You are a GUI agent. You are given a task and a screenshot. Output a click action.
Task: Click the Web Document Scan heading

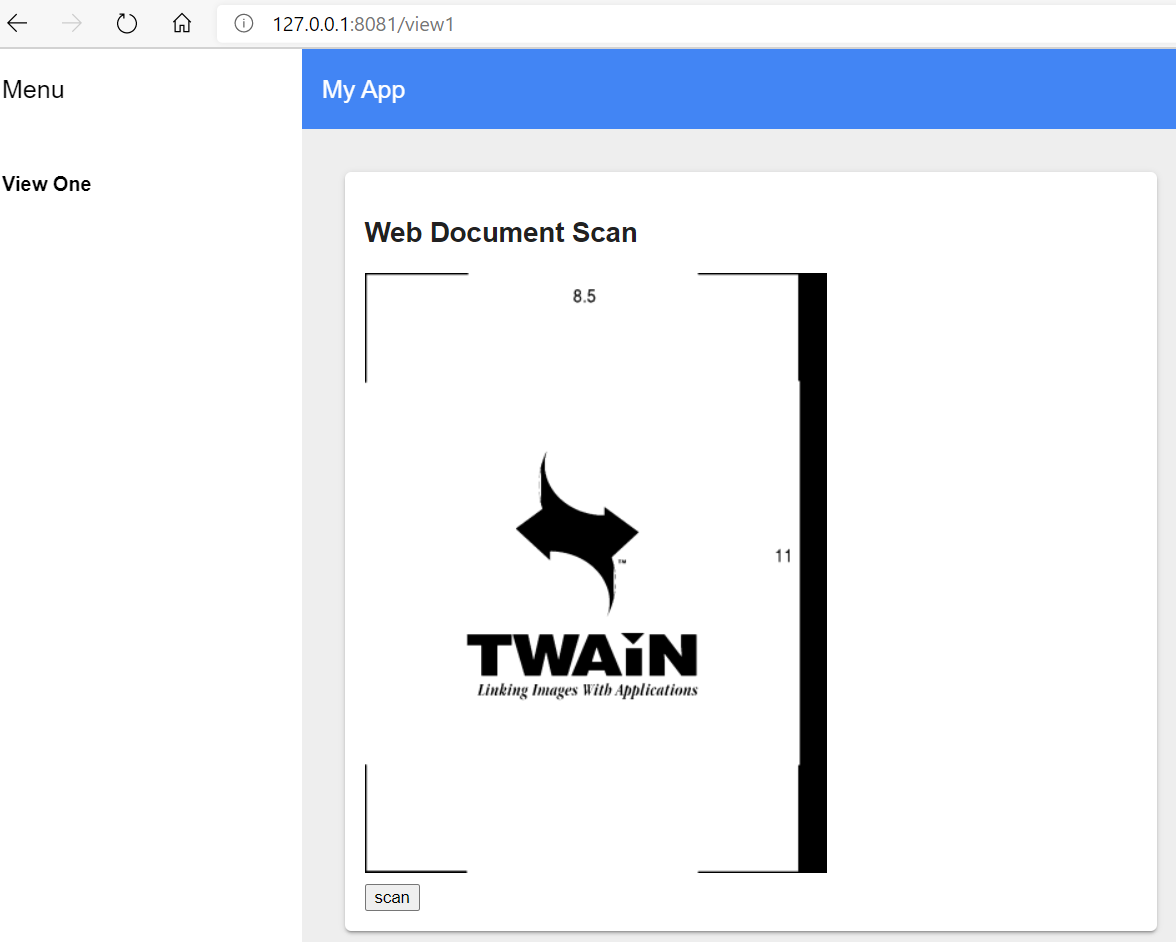(x=500, y=232)
